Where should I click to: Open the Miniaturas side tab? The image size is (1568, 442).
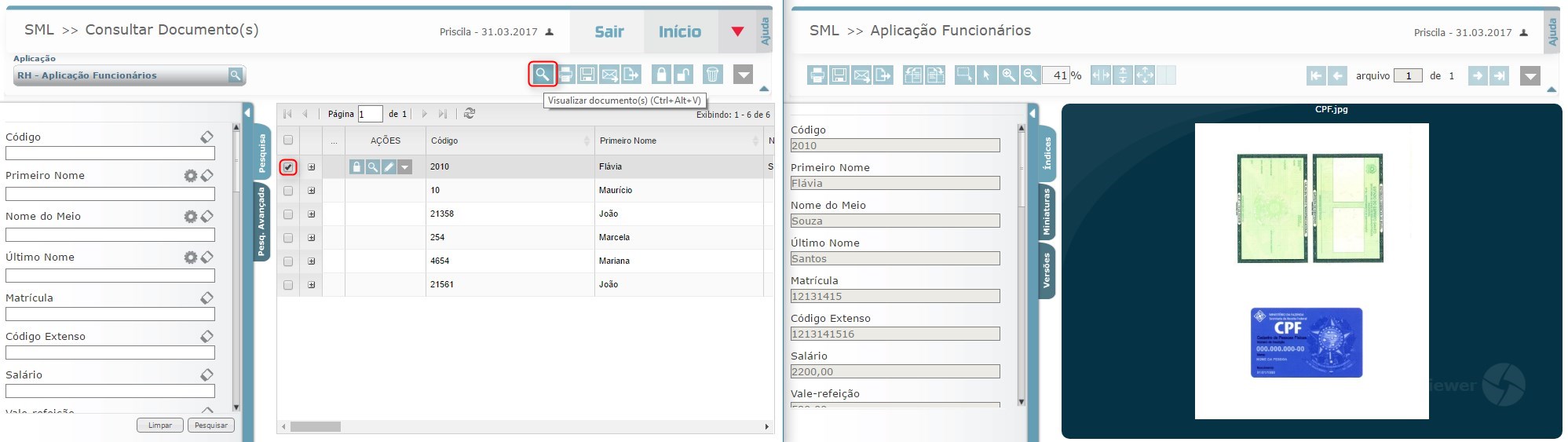[1046, 212]
